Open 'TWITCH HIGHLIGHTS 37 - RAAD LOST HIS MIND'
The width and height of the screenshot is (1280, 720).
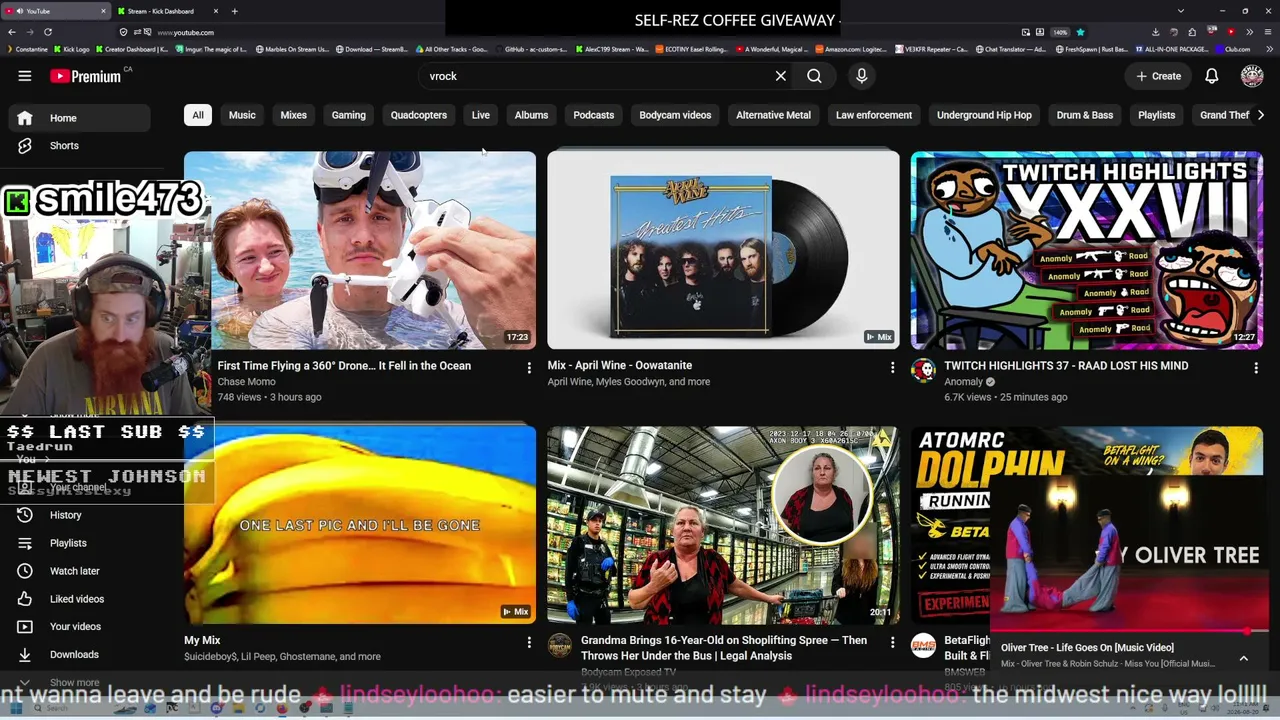[1066, 366]
